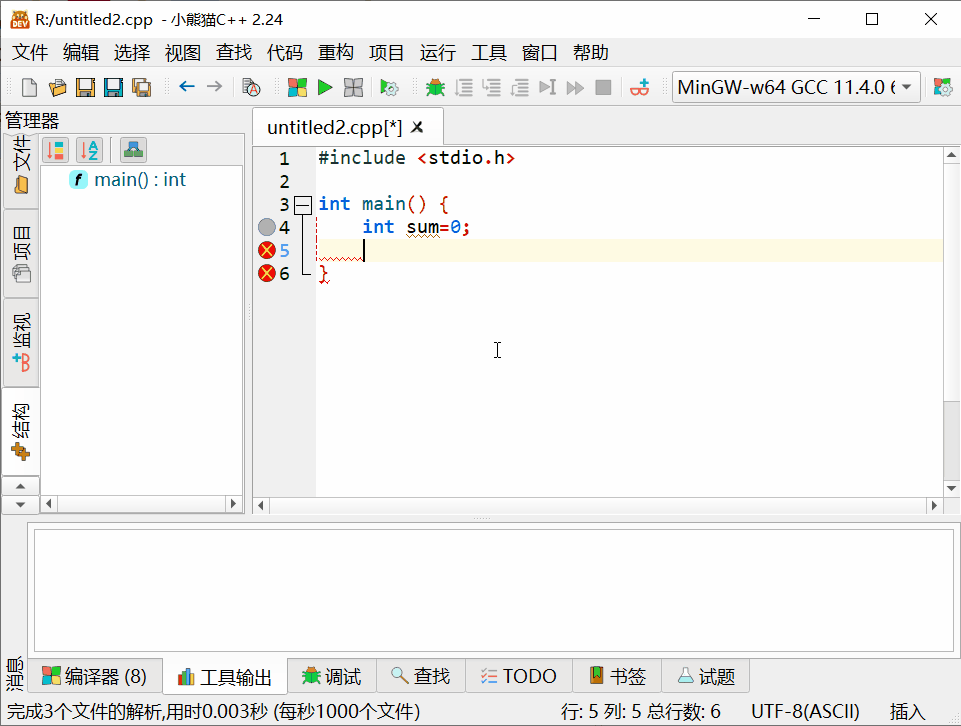Click the step into debug icon
The width and height of the screenshot is (961, 726).
(x=492, y=88)
